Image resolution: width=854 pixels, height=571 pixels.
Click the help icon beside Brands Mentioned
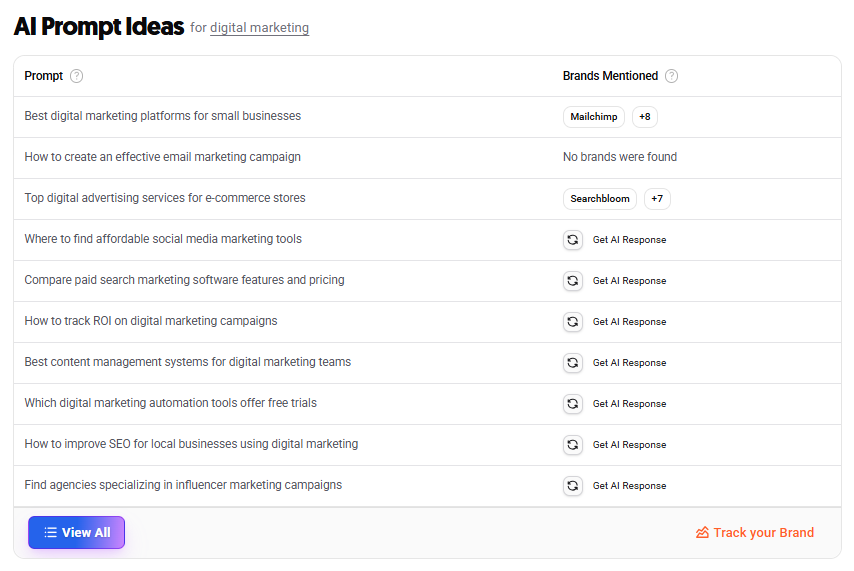click(672, 76)
